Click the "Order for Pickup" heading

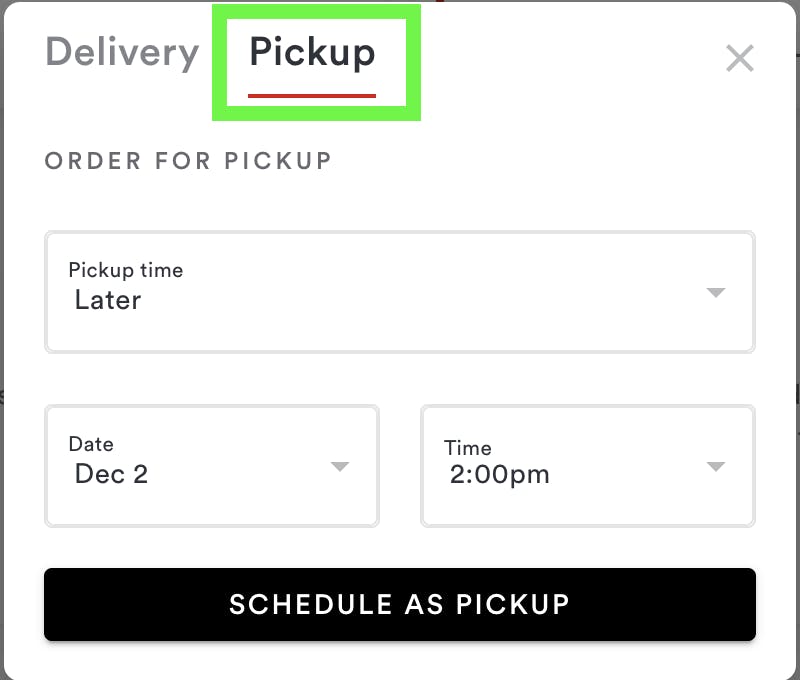coord(188,160)
